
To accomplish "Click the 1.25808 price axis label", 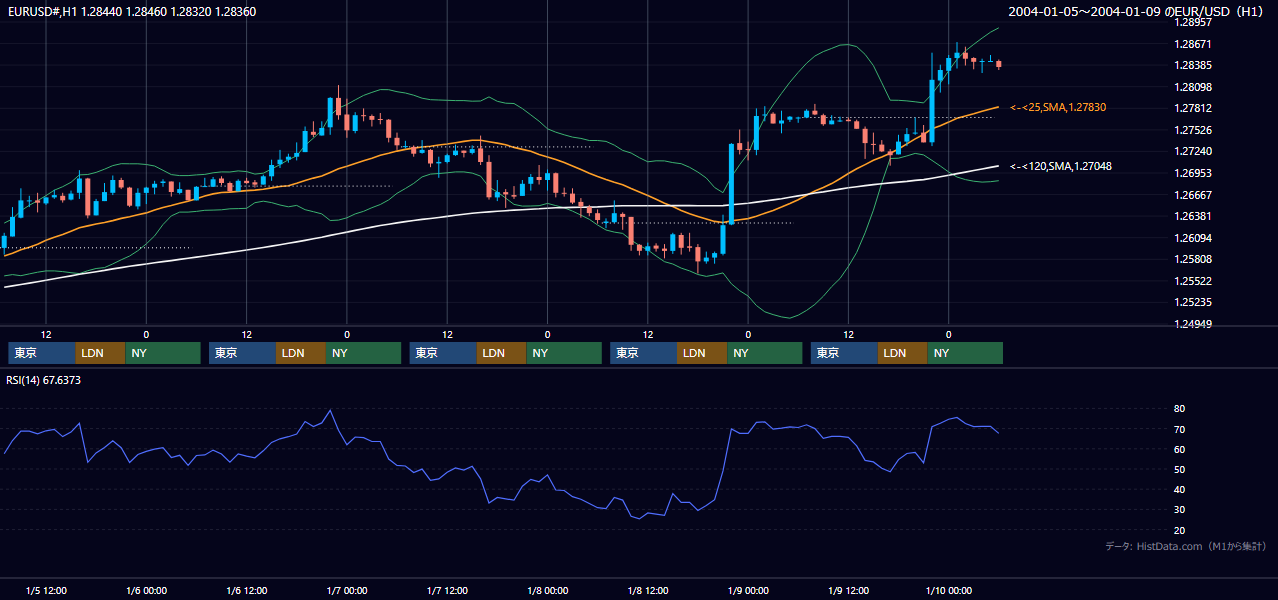I will pyautogui.click(x=1193, y=259).
